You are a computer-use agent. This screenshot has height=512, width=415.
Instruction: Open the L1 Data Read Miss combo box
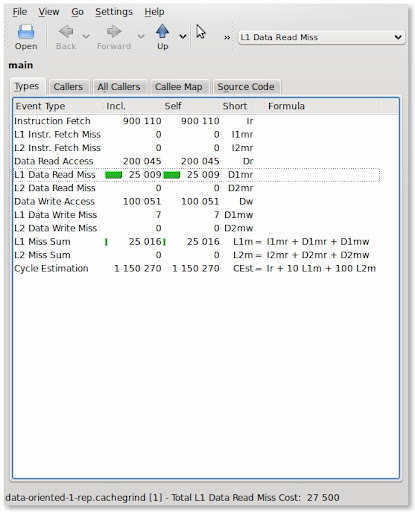pyautogui.click(x=322, y=37)
